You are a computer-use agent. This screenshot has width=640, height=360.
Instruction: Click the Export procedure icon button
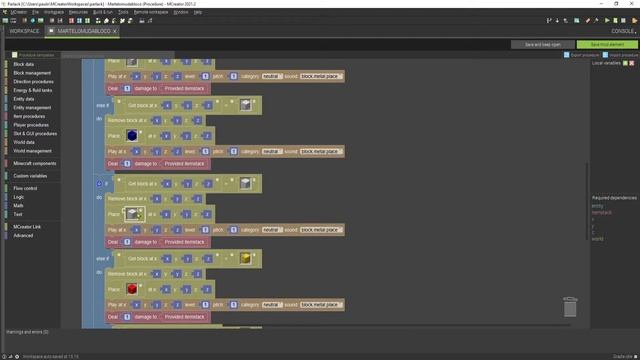(567, 55)
